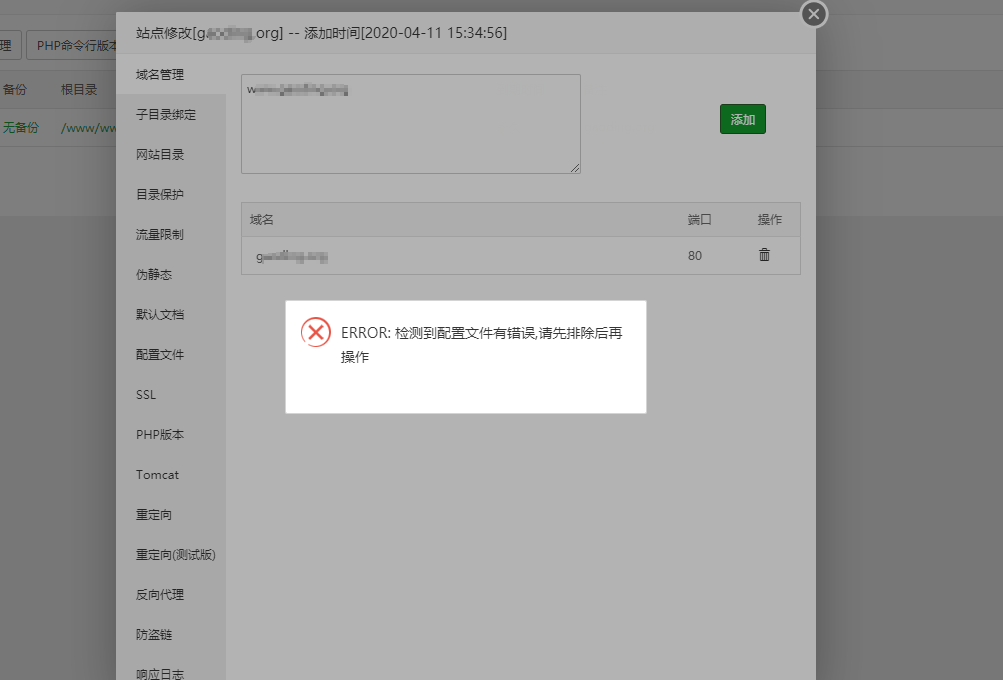Click the ERROR message text

(x=481, y=345)
